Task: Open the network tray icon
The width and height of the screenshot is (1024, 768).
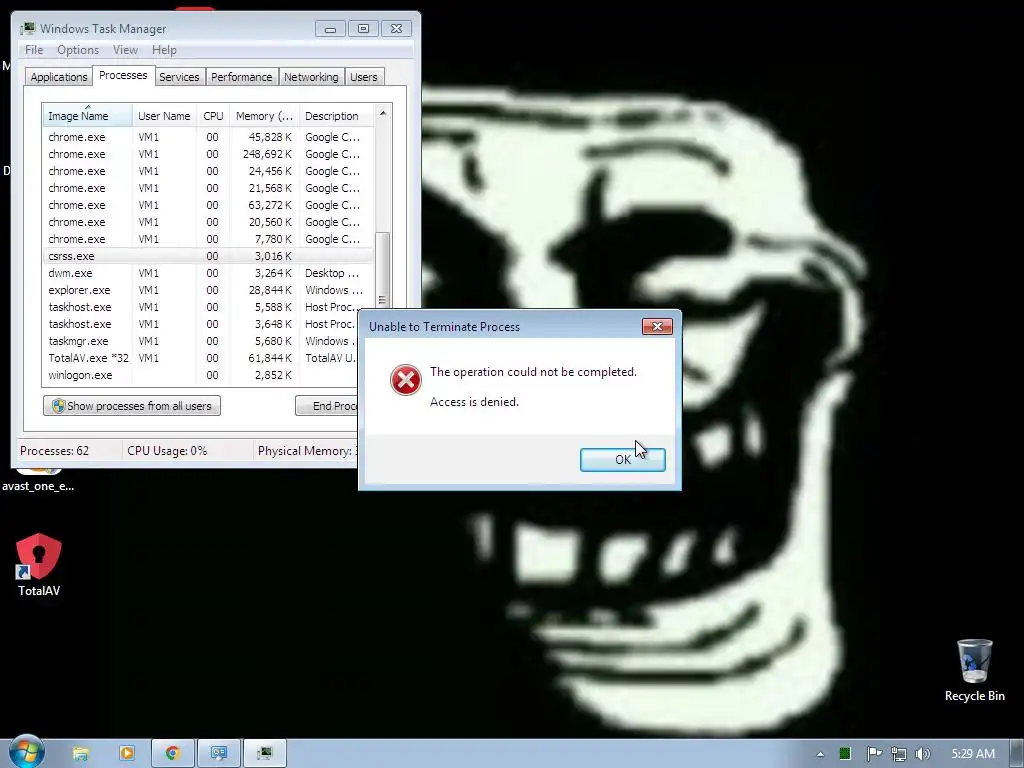Action: [899, 754]
